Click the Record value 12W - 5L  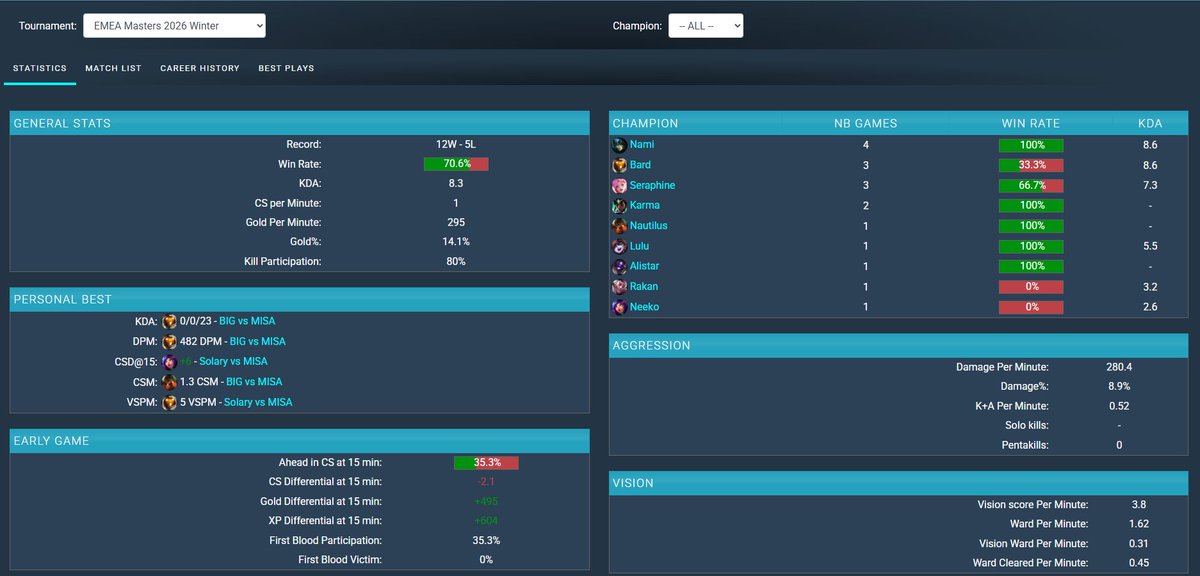[456, 144]
